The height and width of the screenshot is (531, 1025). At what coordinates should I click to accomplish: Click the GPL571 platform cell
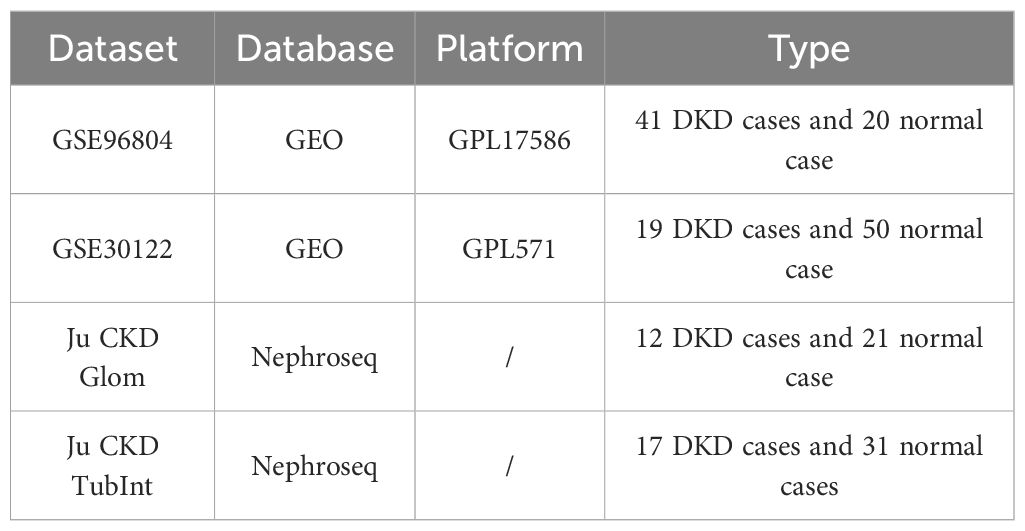point(510,249)
